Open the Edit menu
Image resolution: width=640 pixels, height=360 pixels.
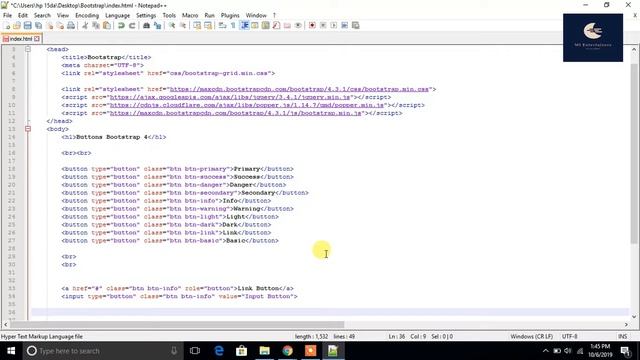click(23, 15)
